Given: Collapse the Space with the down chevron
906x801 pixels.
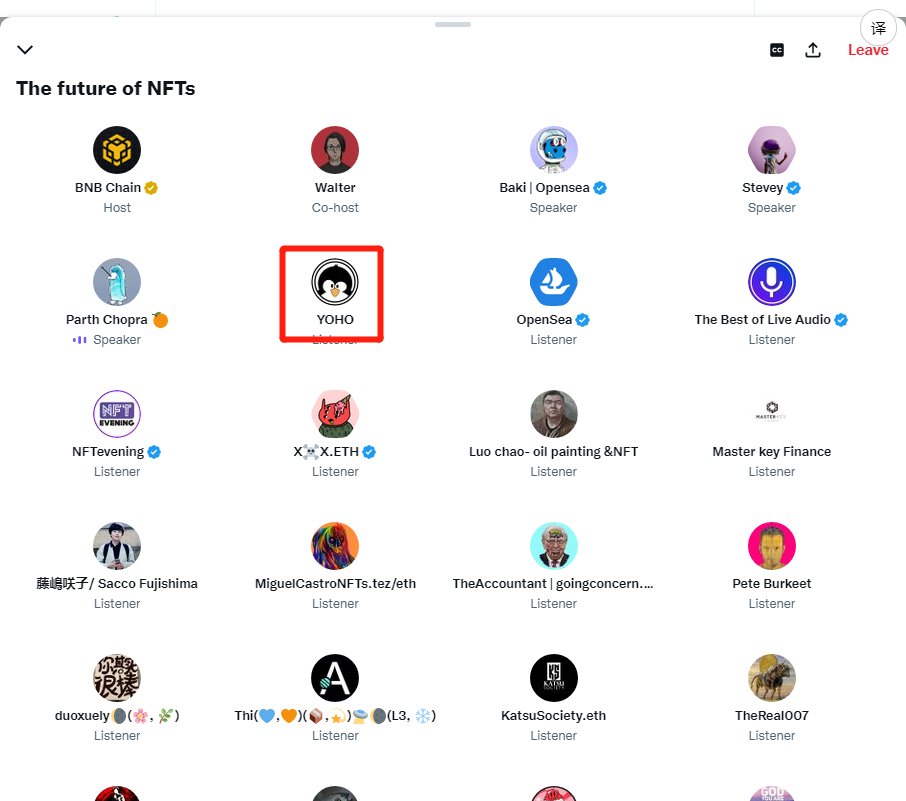Looking at the screenshot, I should (x=25, y=50).
